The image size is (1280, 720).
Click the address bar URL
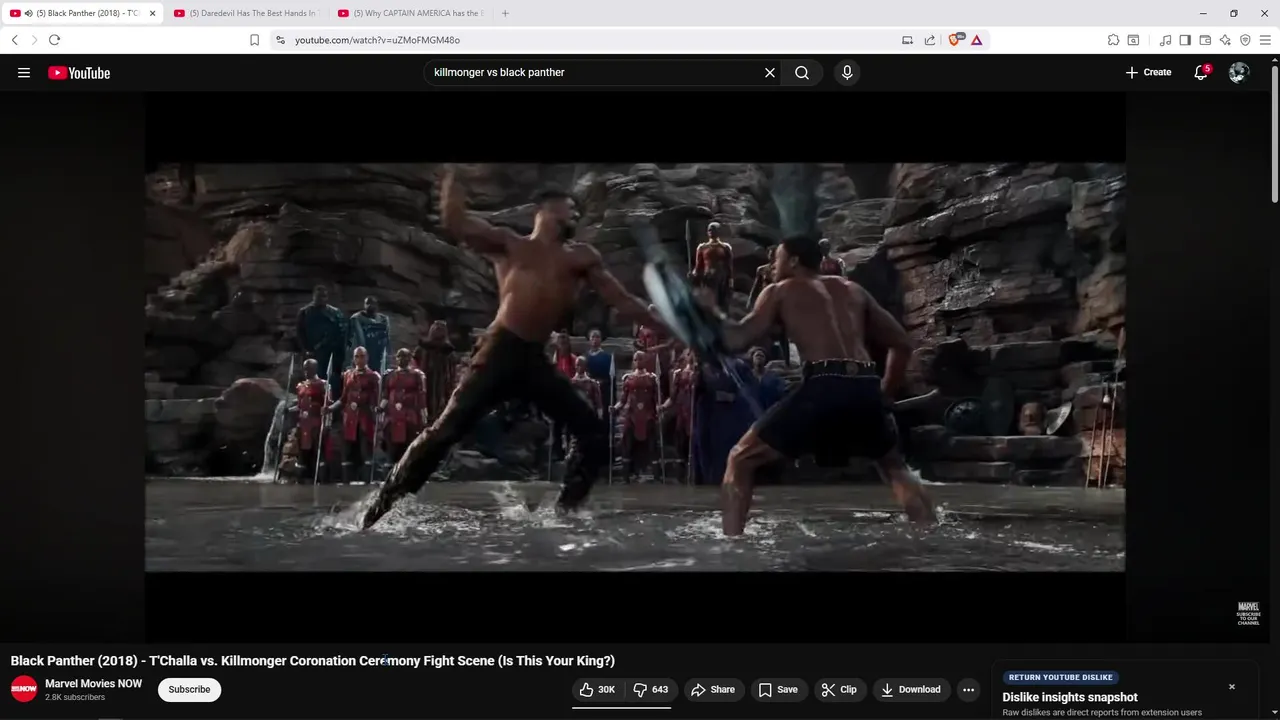tap(377, 40)
